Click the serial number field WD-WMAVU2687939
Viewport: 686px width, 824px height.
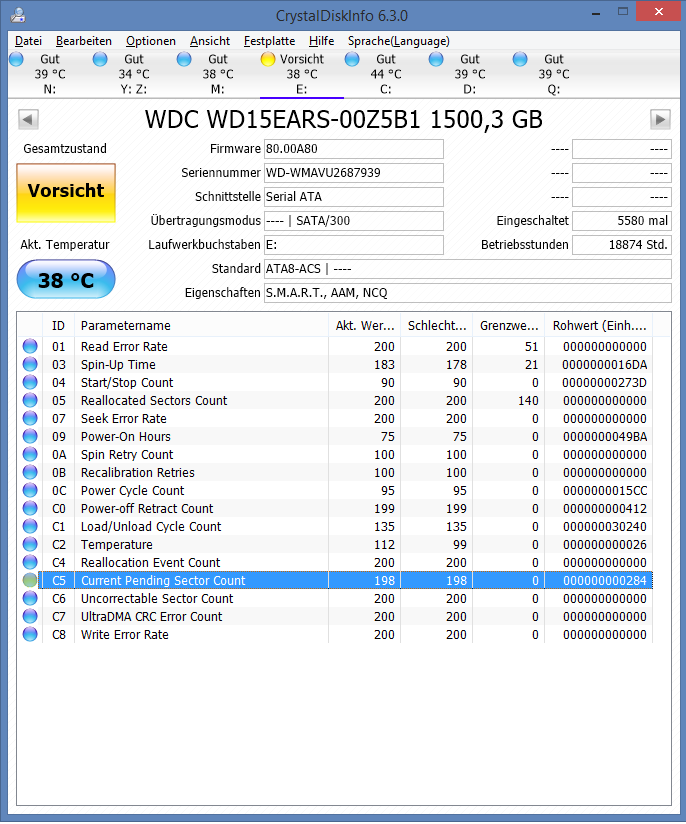(x=354, y=173)
